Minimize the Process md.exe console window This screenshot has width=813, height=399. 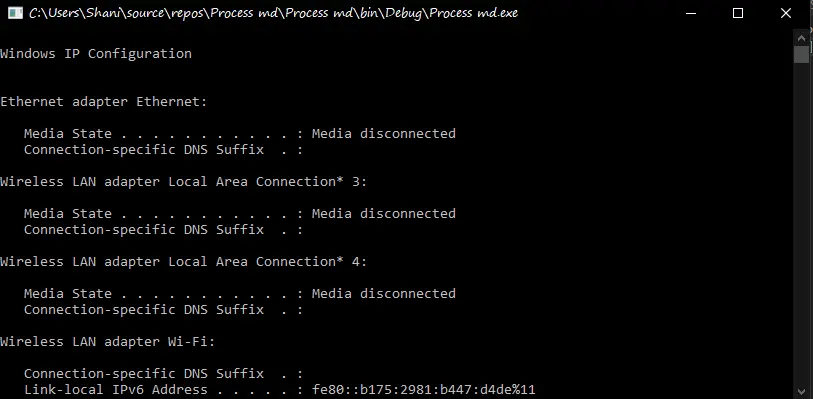pyautogui.click(x=691, y=13)
